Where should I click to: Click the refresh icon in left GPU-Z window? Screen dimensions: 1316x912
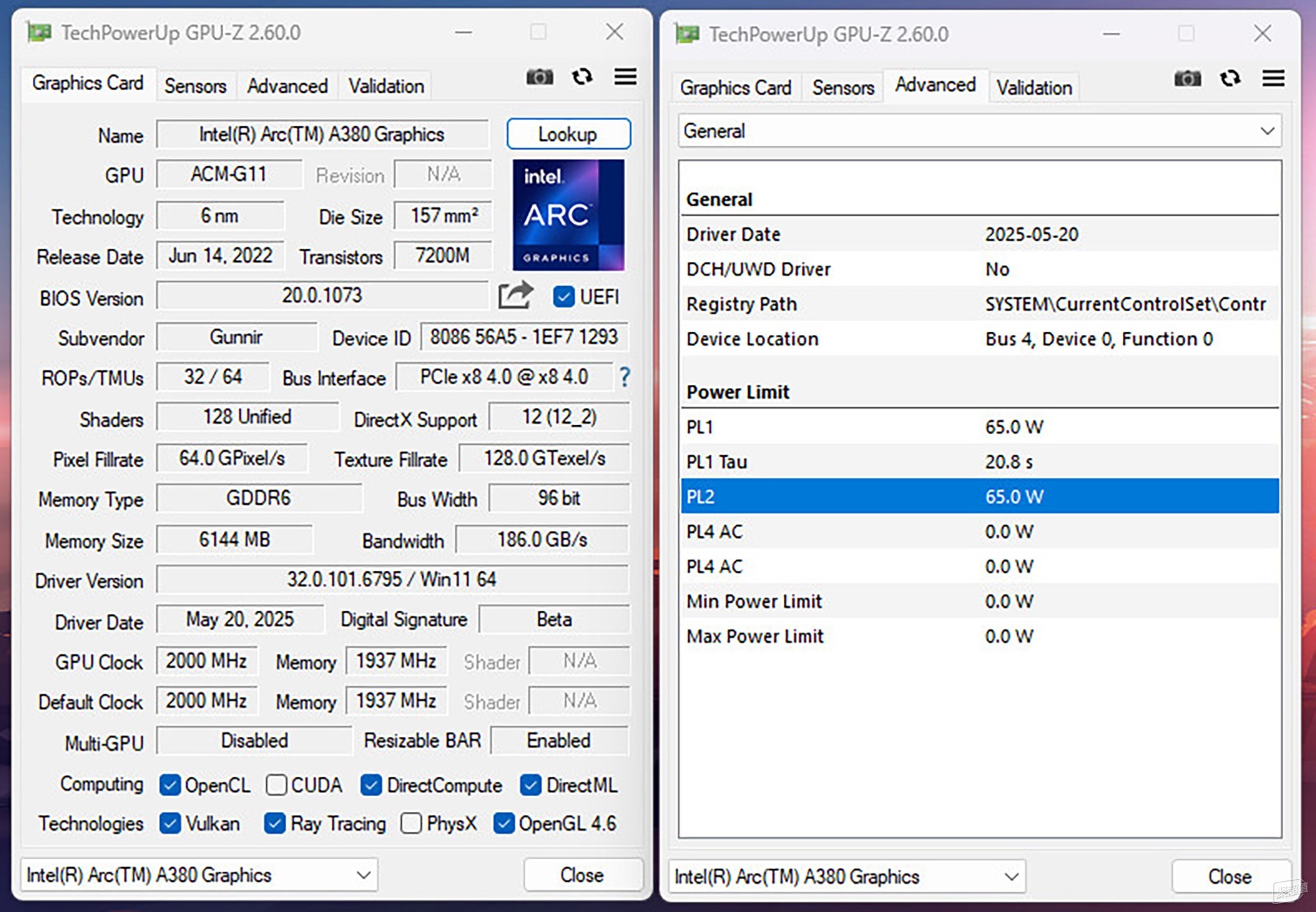[x=582, y=77]
